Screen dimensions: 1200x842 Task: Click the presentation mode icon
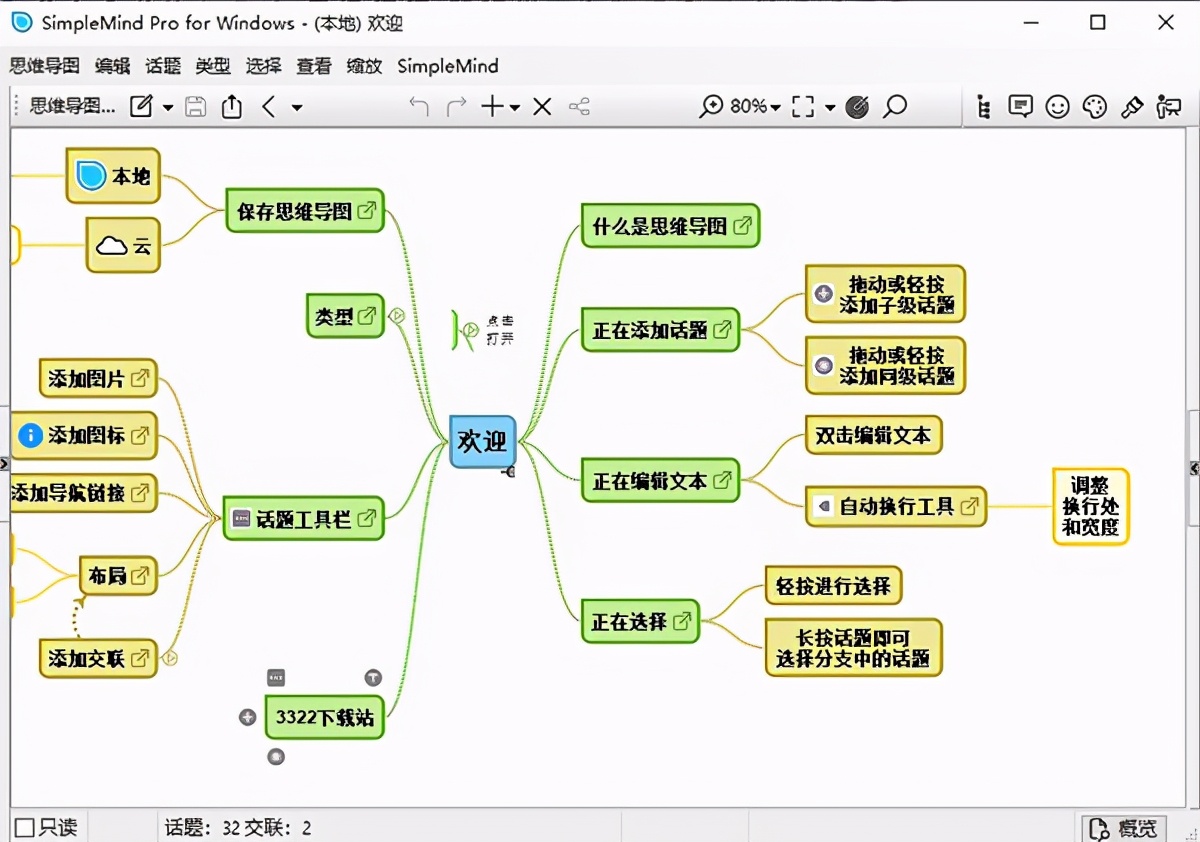coord(1167,106)
